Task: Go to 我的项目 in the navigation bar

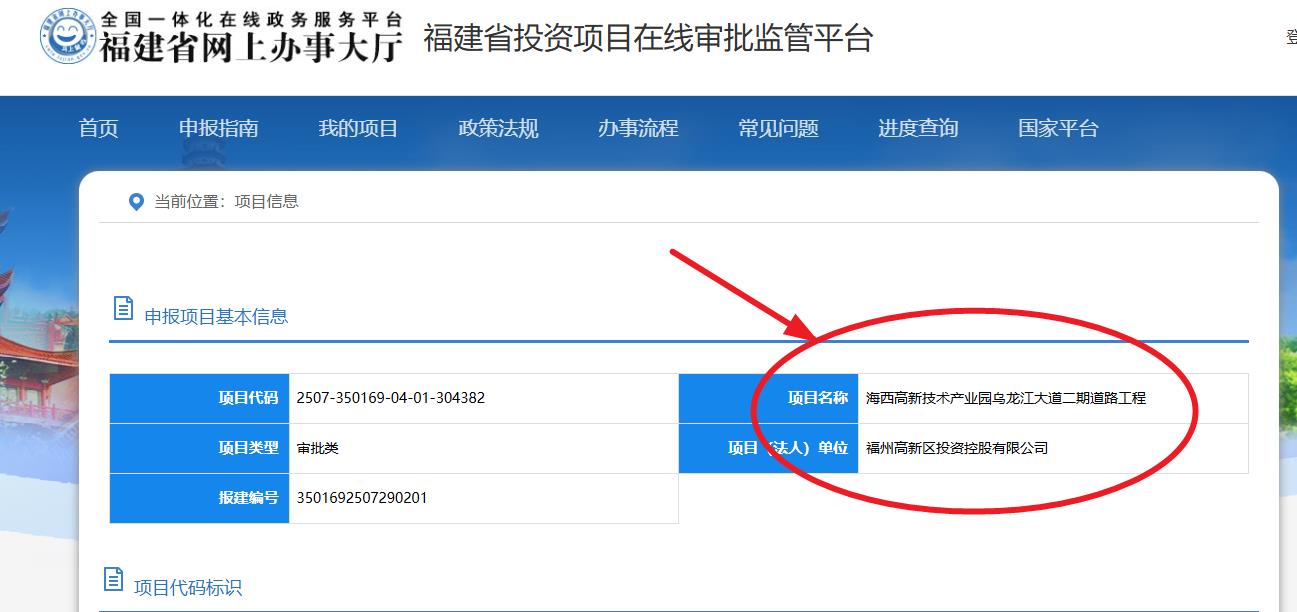Action: (x=358, y=128)
